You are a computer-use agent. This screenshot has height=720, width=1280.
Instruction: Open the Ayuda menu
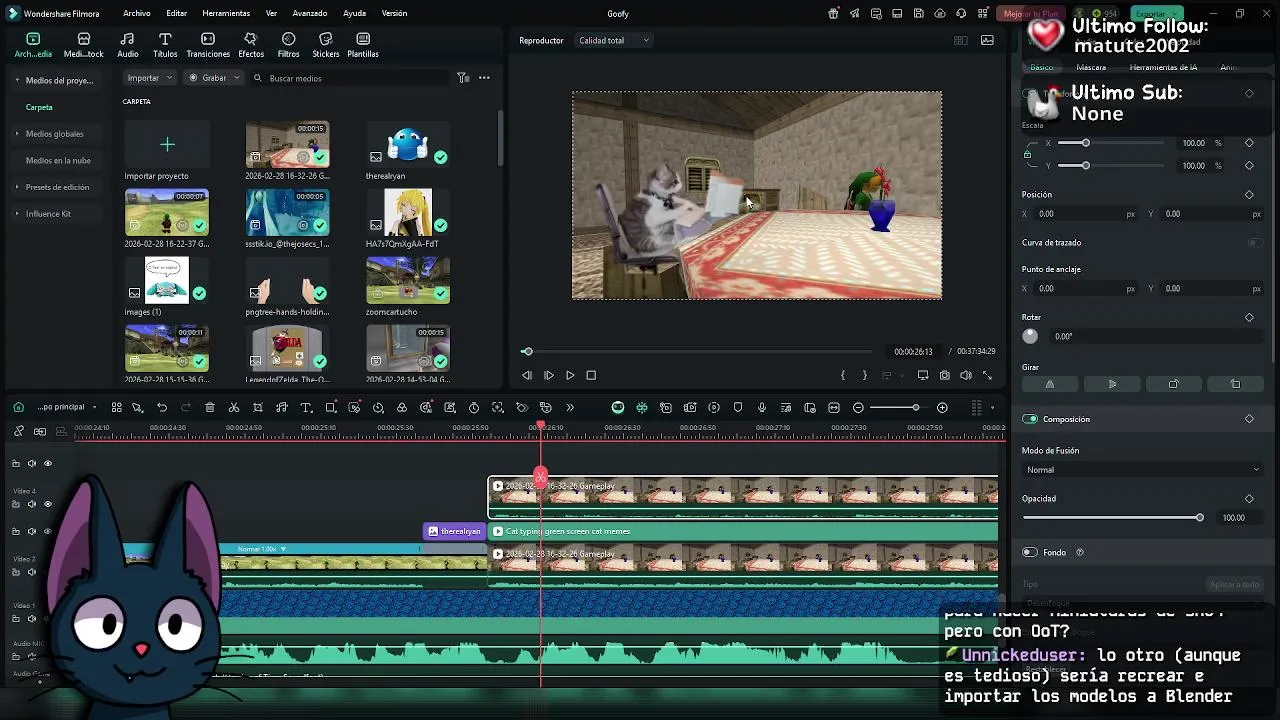click(354, 13)
